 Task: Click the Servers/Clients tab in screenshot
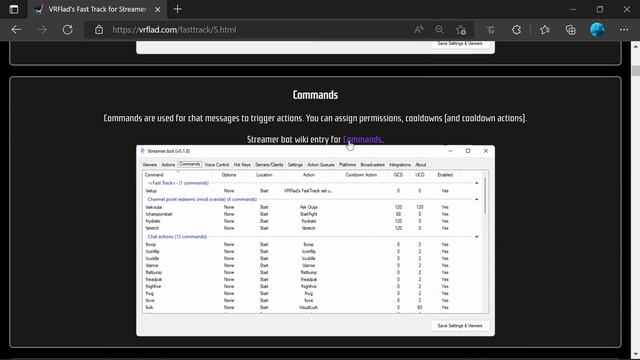point(269,164)
